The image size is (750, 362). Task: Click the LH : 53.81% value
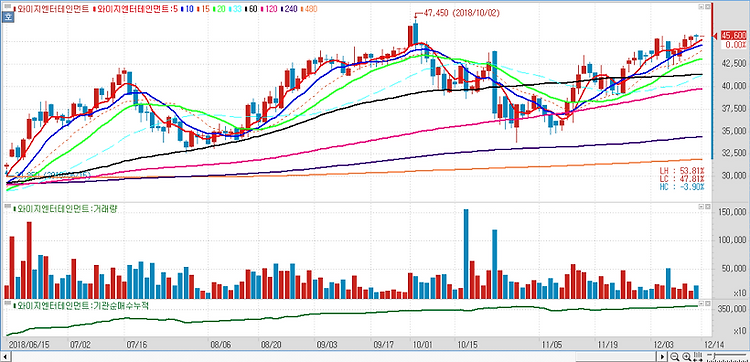682,171
